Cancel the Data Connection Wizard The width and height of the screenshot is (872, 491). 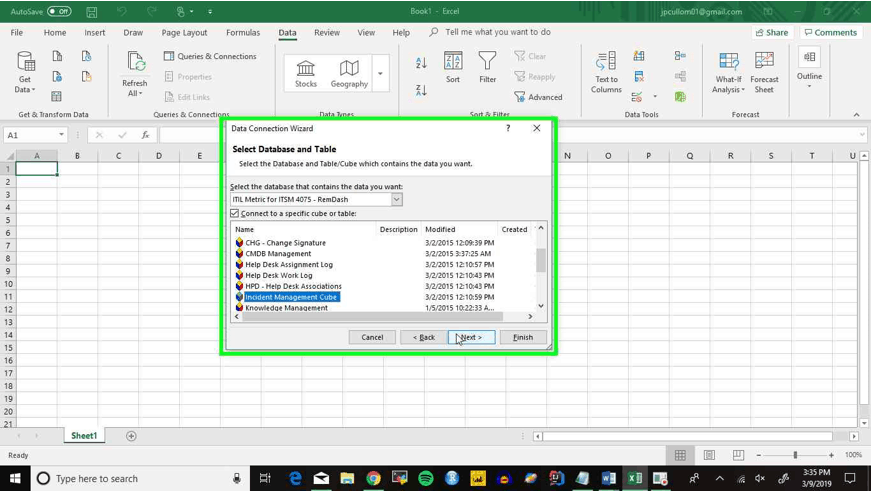coord(372,337)
